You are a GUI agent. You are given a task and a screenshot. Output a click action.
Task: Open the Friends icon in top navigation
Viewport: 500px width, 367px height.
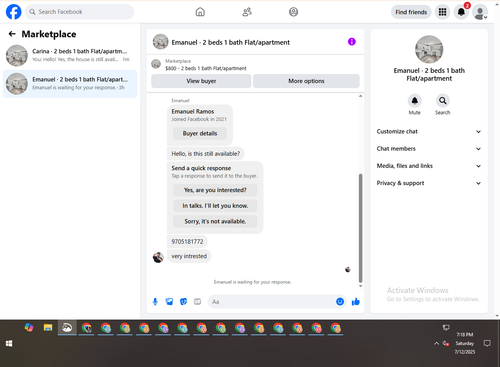tap(247, 12)
